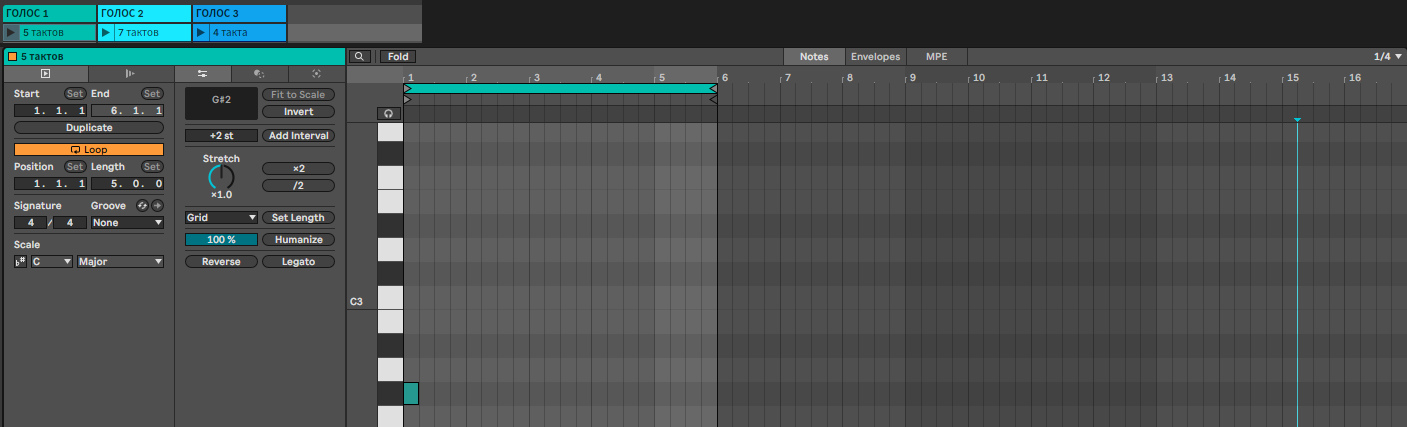The width and height of the screenshot is (1407, 427).
Task: Open the Pitch and Time utilities tab
Action: (202, 74)
